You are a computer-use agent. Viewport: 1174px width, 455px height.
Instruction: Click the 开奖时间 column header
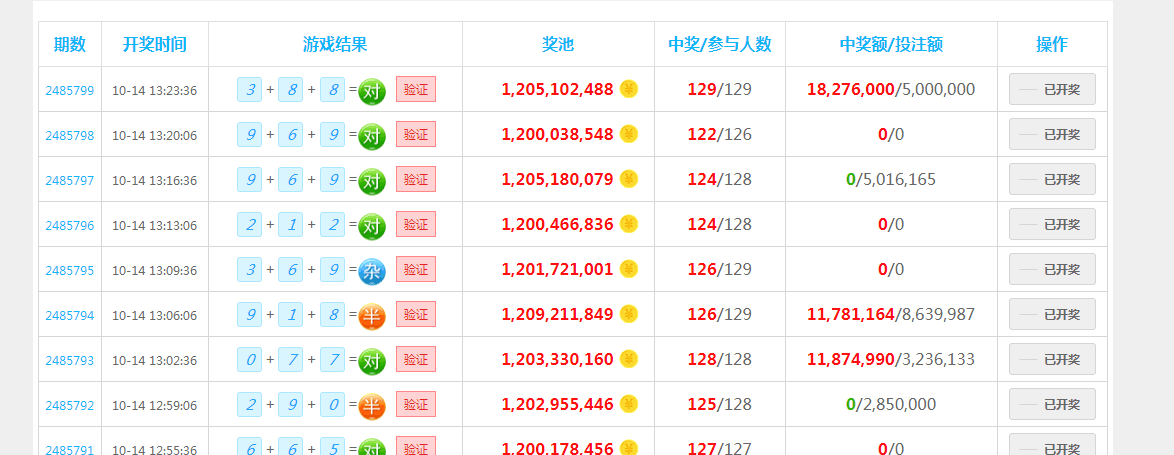(x=154, y=44)
